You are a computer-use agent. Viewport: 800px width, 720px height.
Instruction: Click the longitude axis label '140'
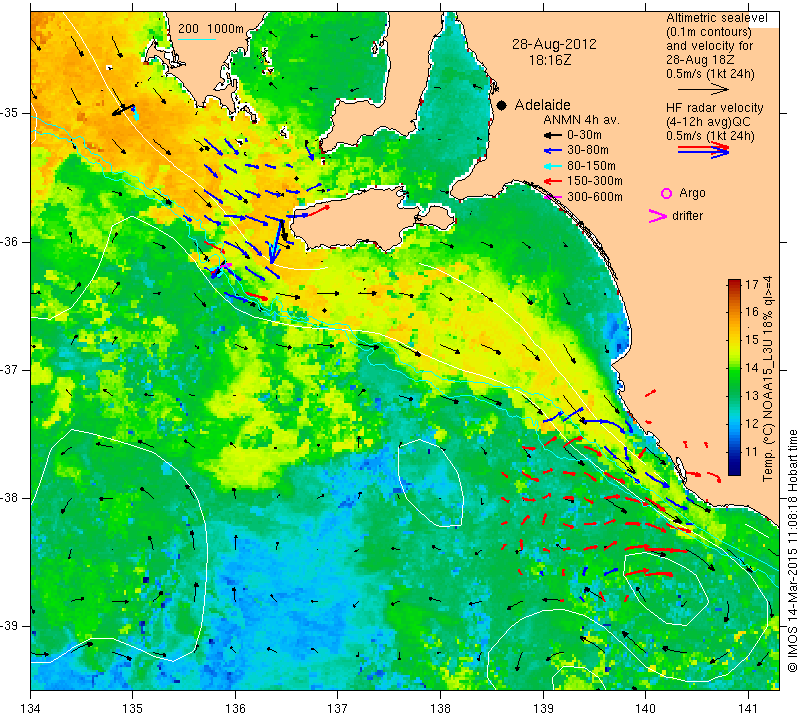click(645, 709)
